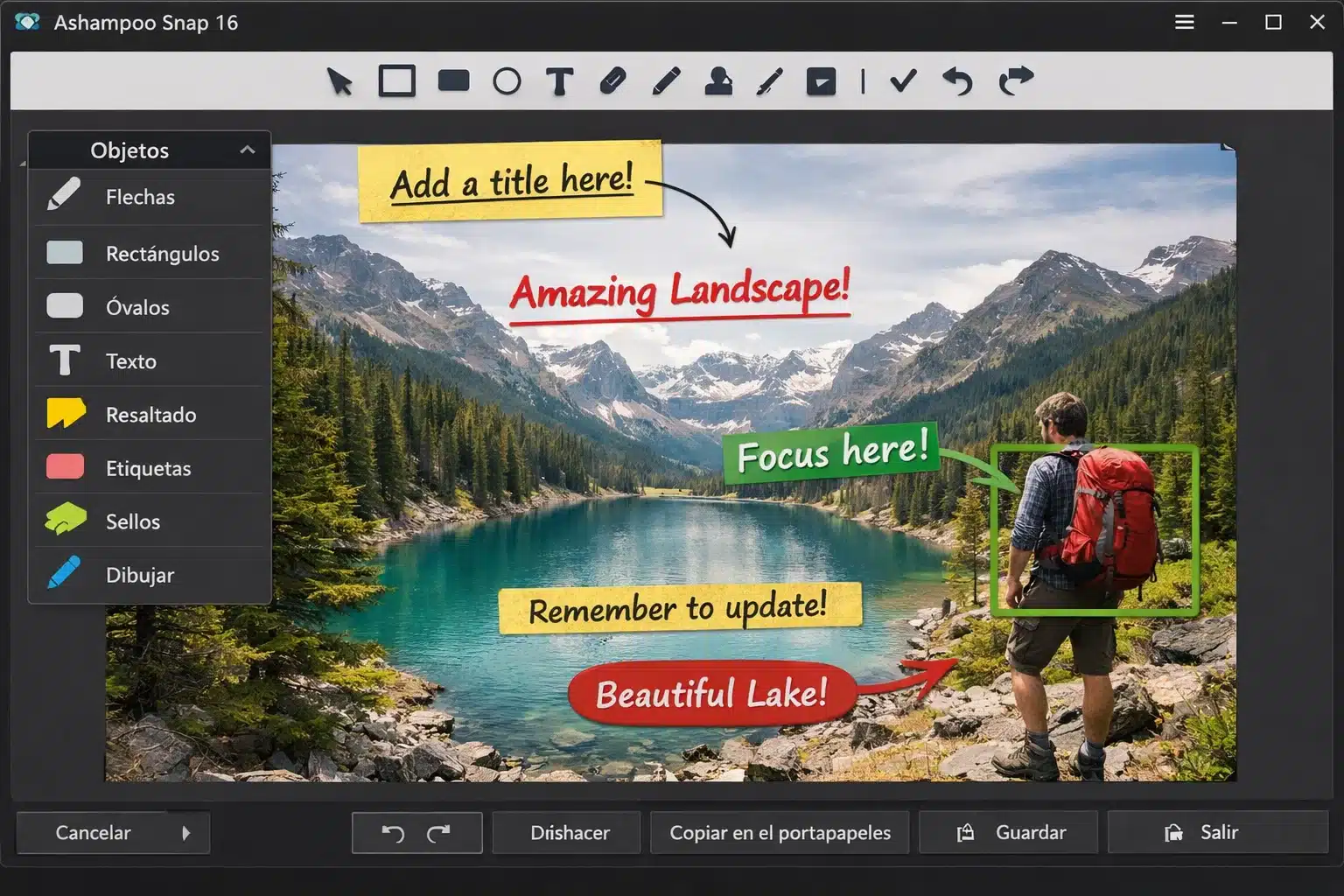
Task: Open the application hamburger menu
Action: click(x=1184, y=22)
